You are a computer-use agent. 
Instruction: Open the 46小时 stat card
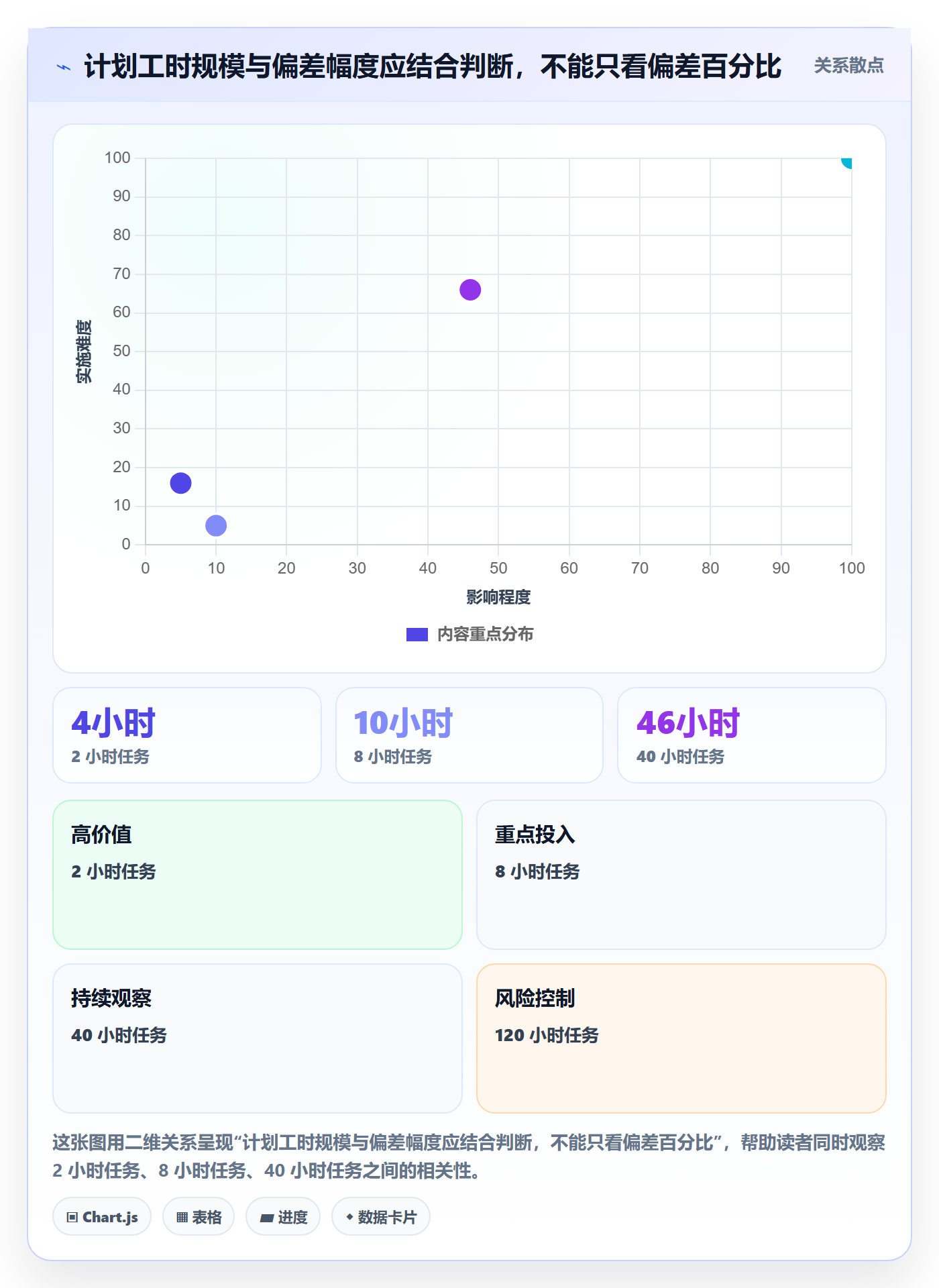[752, 735]
